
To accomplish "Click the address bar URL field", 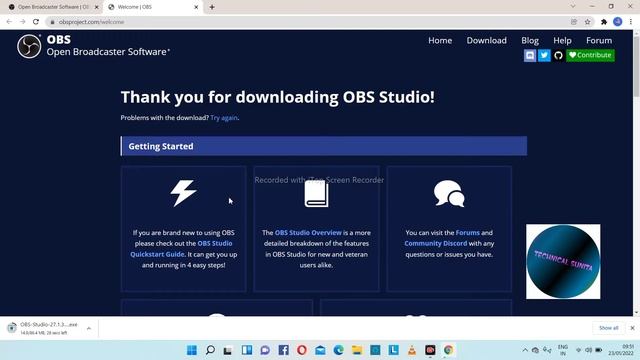I will 306,22.
